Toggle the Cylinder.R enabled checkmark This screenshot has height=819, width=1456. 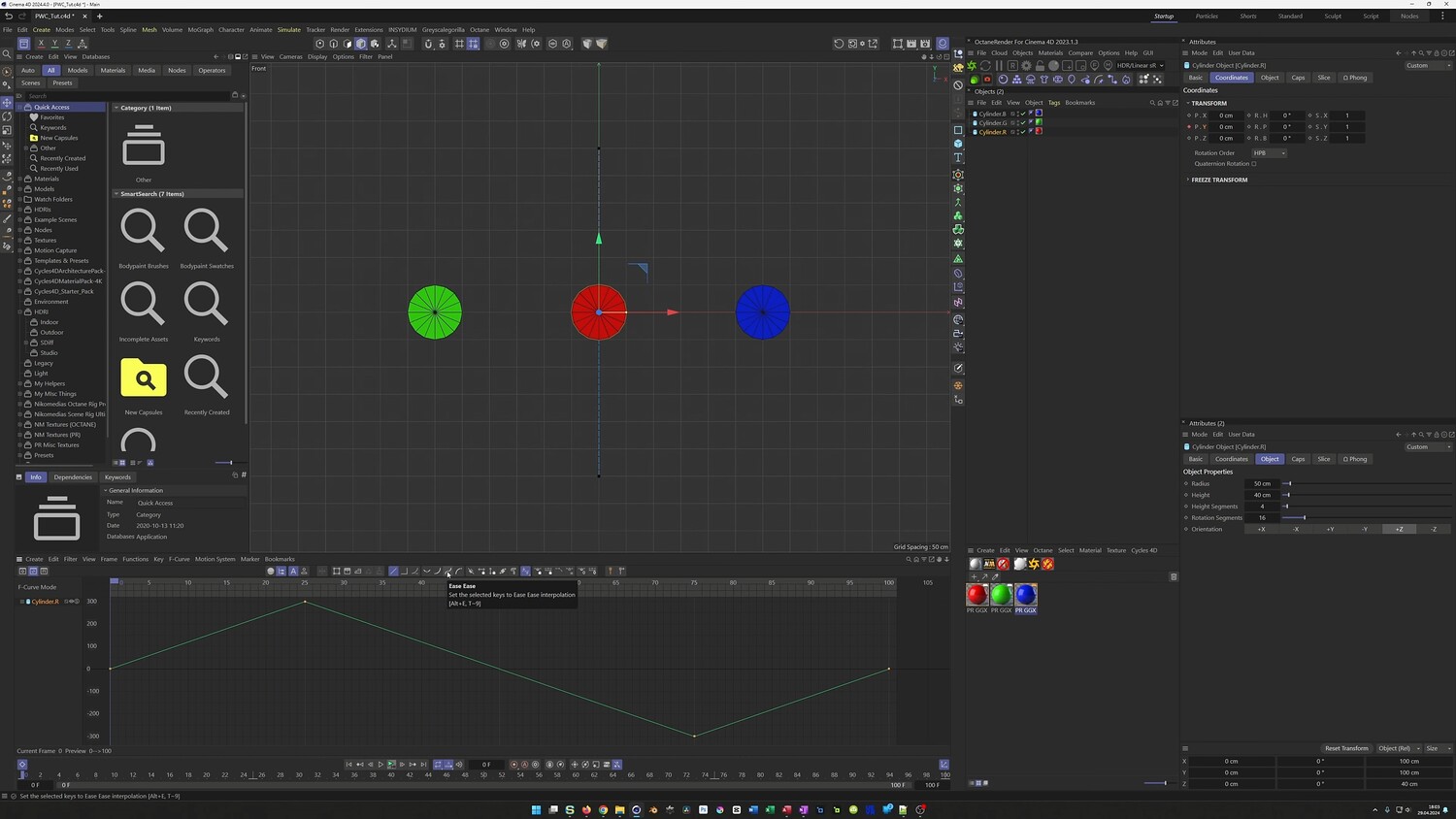pos(1023,131)
